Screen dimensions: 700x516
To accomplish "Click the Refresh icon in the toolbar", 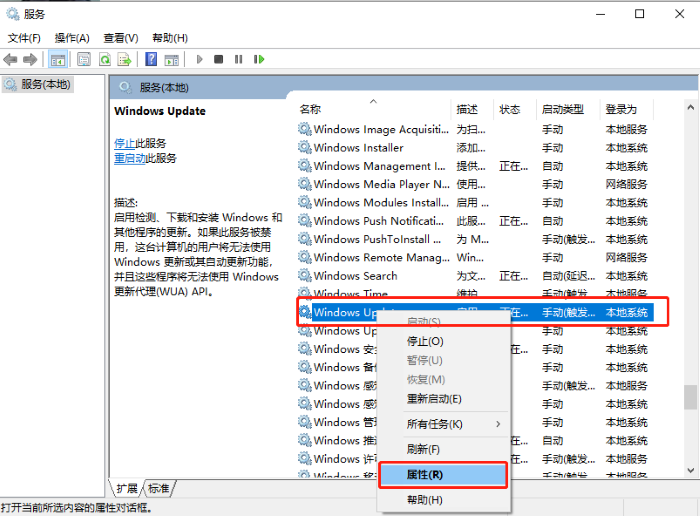I will click(x=105, y=60).
